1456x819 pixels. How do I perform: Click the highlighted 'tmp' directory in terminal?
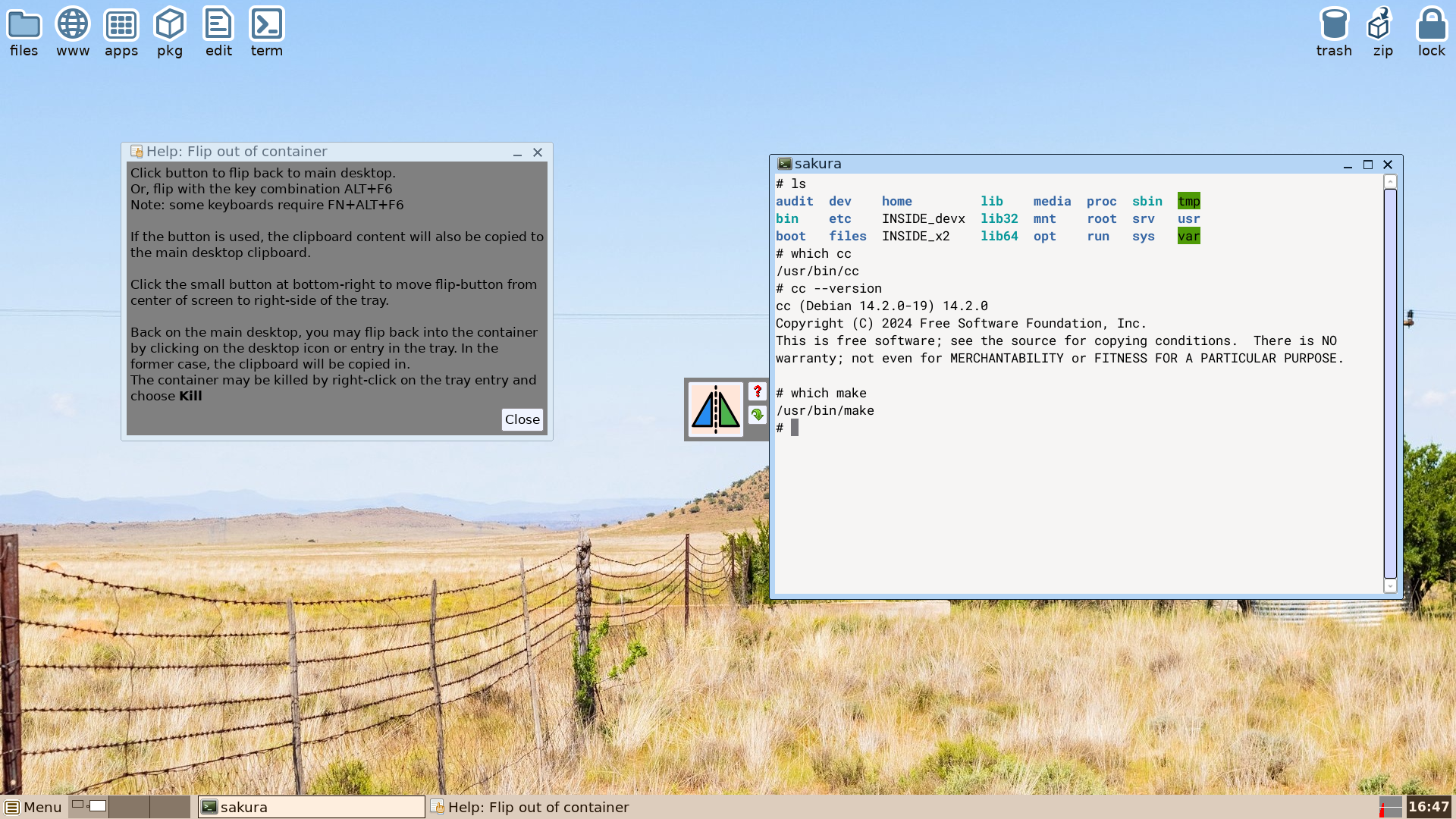1188,201
